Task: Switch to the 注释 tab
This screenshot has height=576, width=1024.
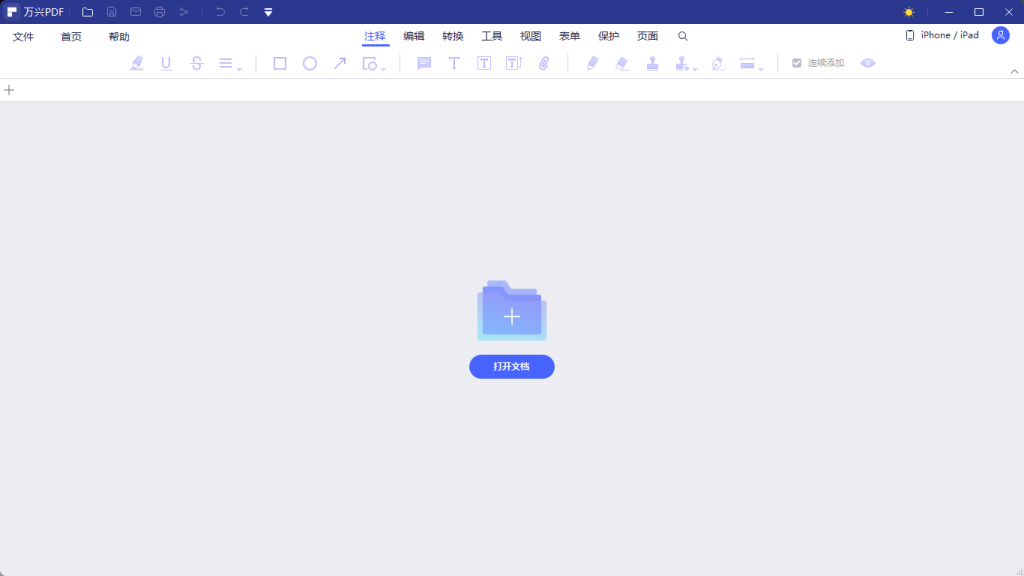Action: click(x=375, y=37)
